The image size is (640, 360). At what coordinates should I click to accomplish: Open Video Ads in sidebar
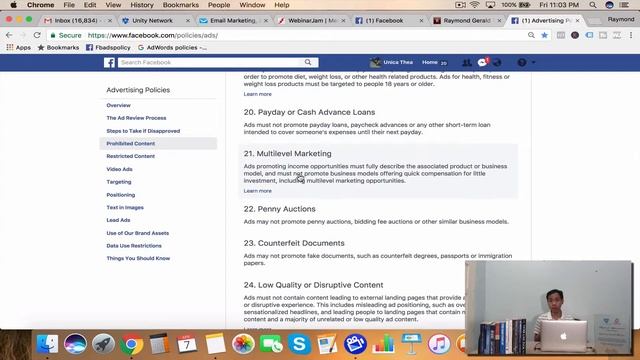[120, 169]
